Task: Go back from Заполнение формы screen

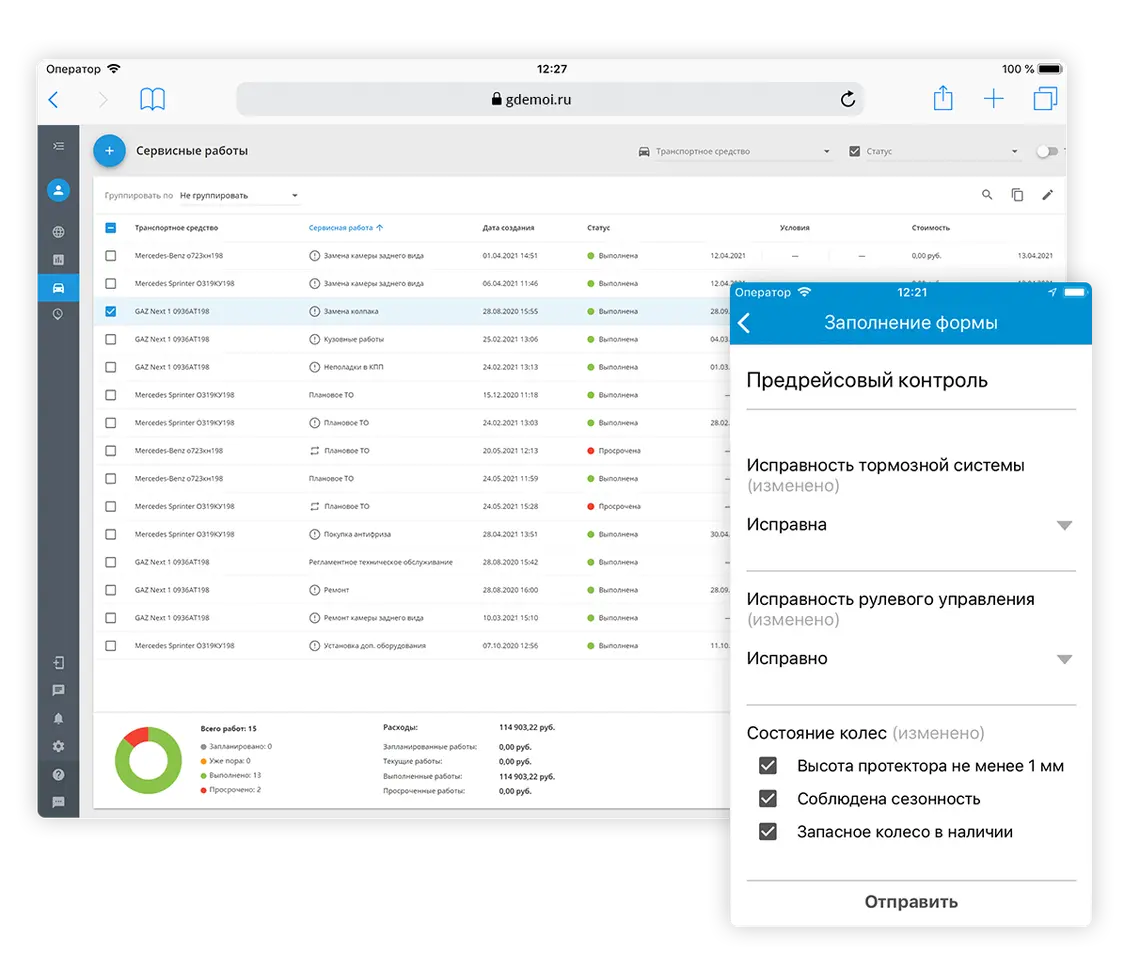Action: (x=744, y=323)
